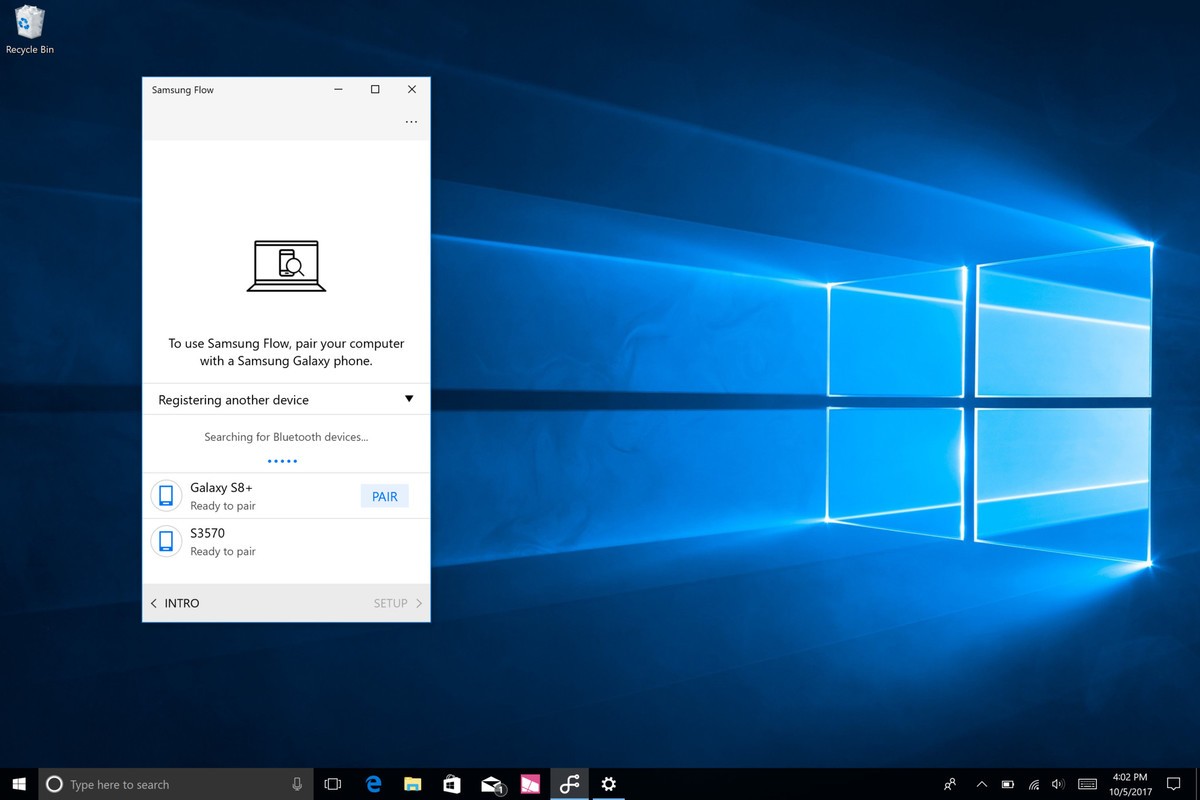Click the Galaxy S8+ phone icon
This screenshot has height=800, width=1200.
(165, 496)
